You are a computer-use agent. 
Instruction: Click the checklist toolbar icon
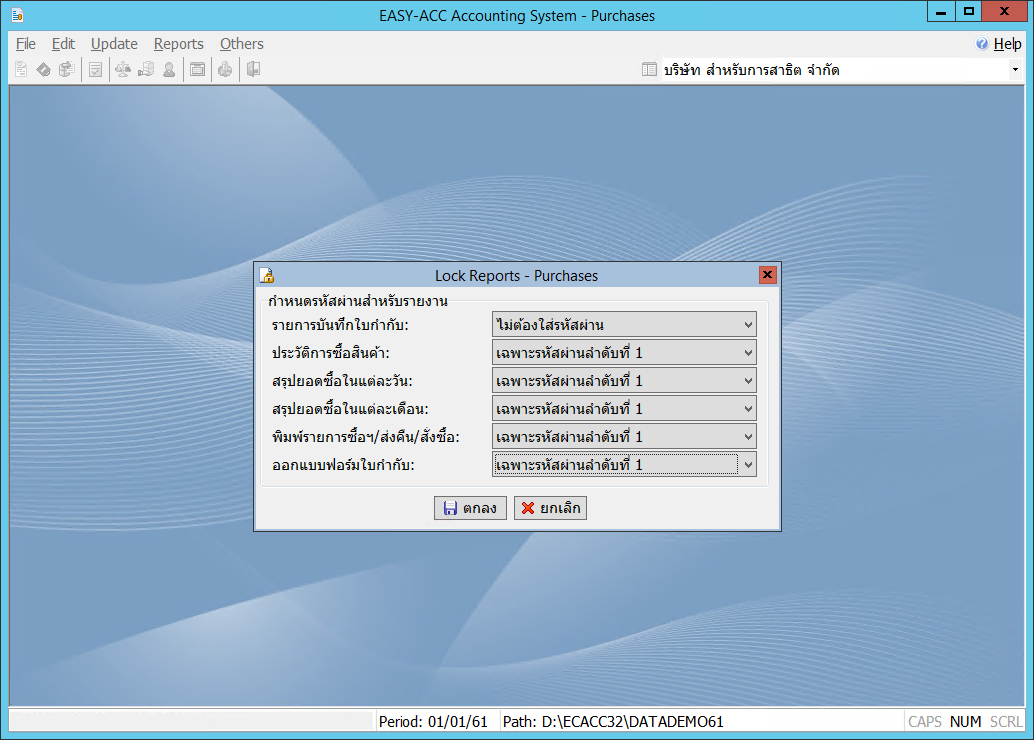(95, 70)
